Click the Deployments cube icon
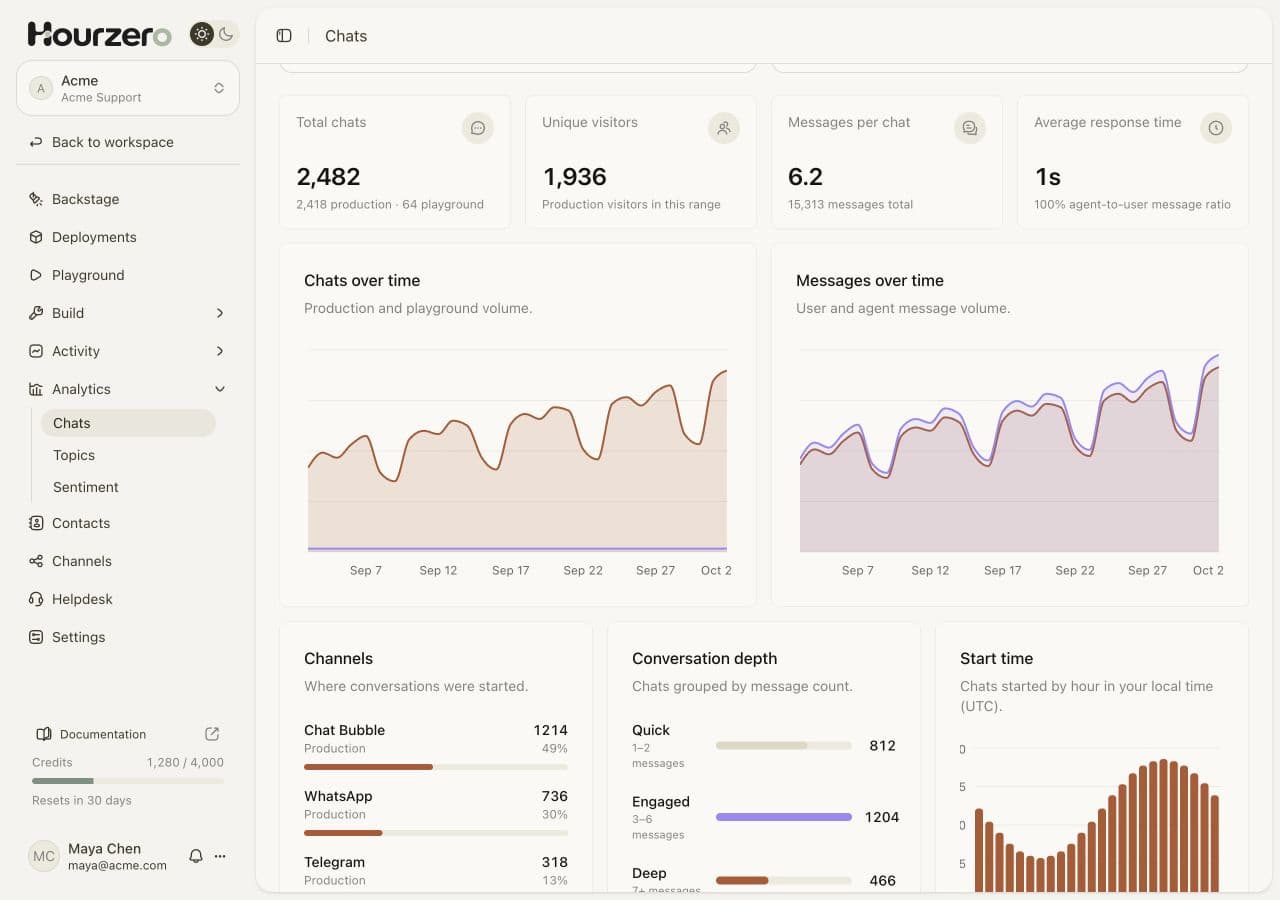The image size is (1280, 900). [x=36, y=237]
